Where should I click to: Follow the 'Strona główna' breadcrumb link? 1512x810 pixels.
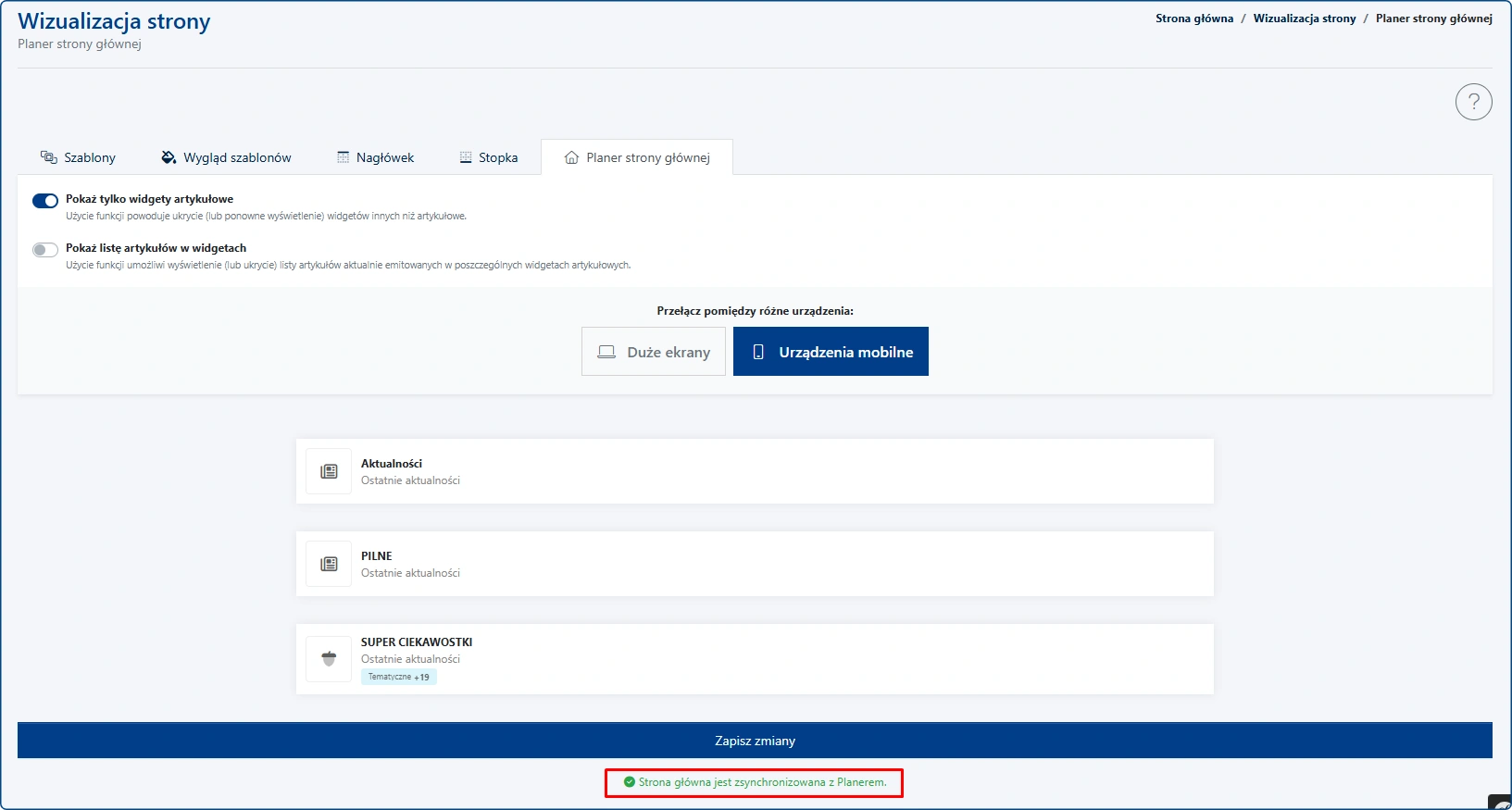click(1193, 19)
